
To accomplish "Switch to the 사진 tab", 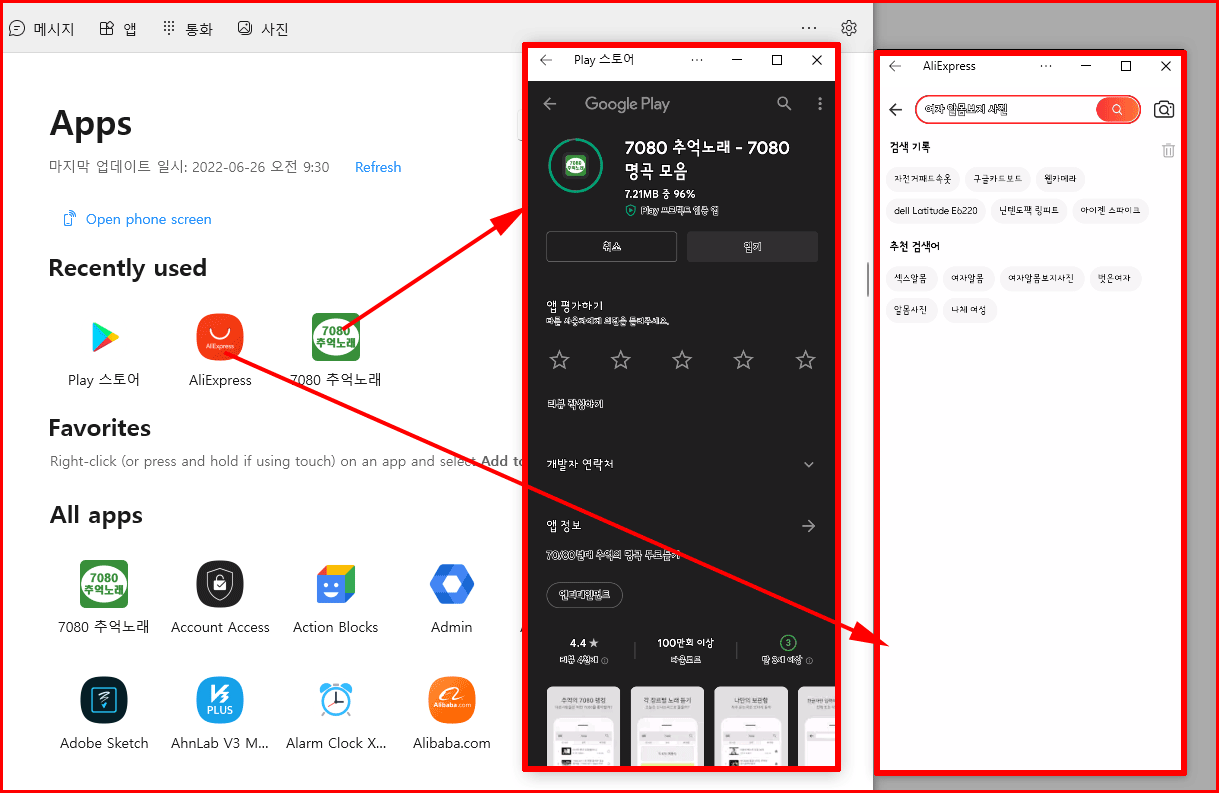I will 263,29.
